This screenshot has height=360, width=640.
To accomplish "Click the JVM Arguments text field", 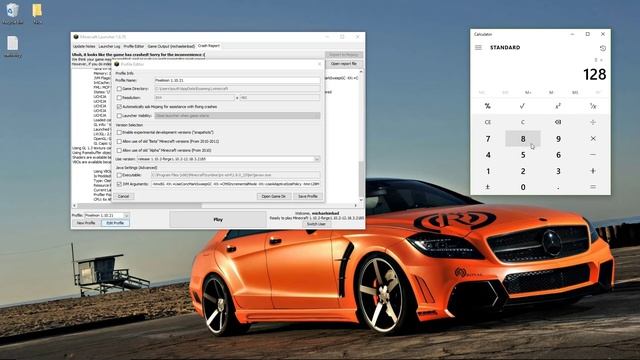I will click(x=236, y=184).
